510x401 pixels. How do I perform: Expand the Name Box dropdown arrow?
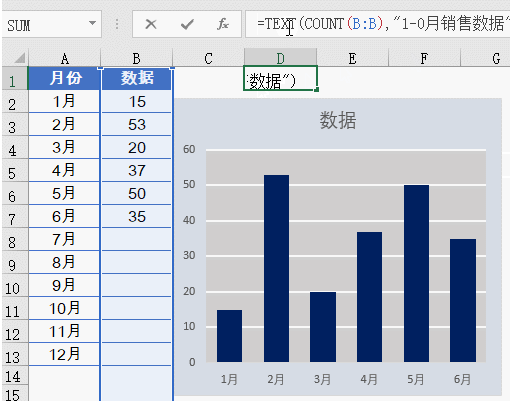[92, 23]
